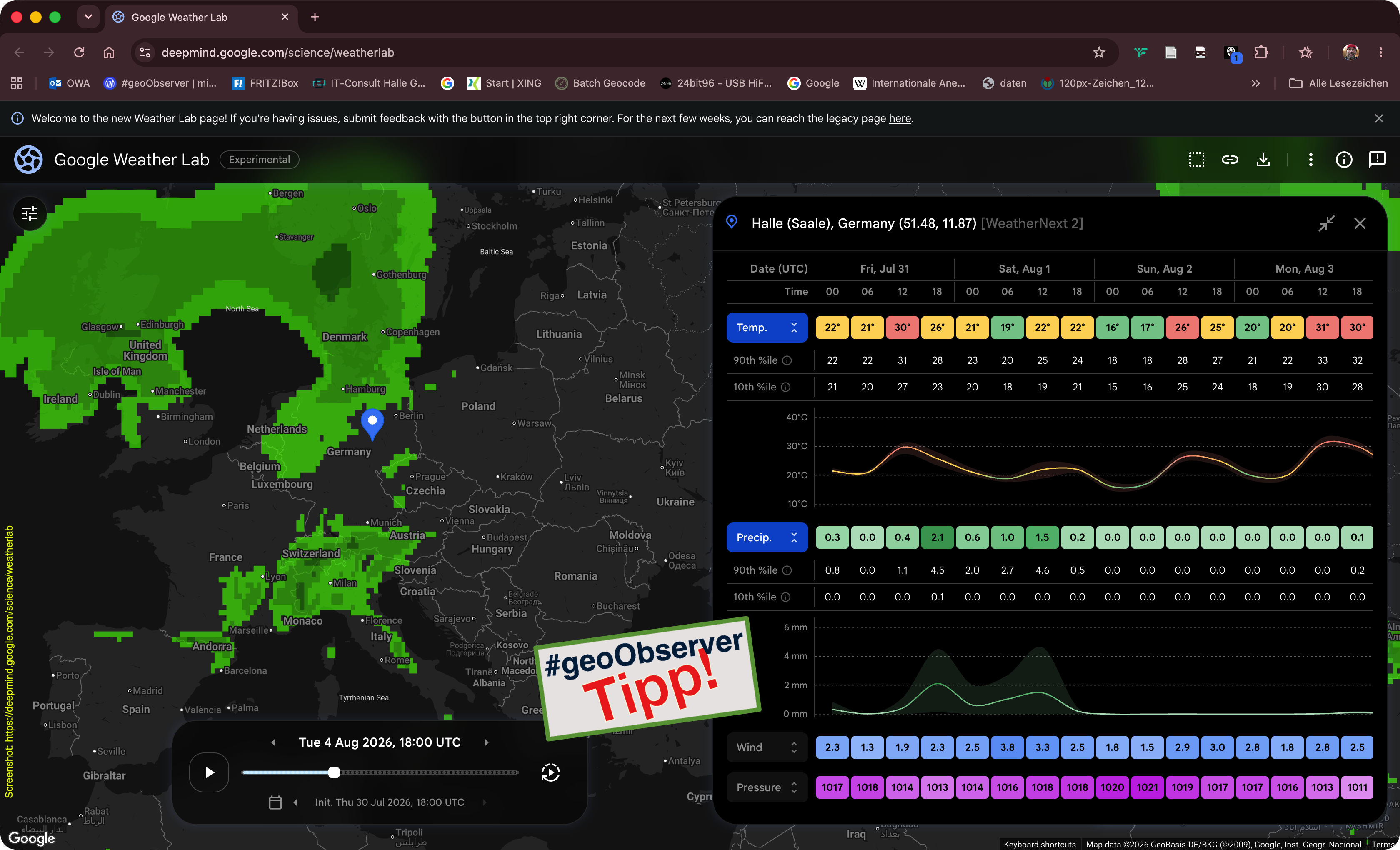Open the #geoObserver bookmark
The width and height of the screenshot is (1400, 850).
pyautogui.click(x=160, y=83)
